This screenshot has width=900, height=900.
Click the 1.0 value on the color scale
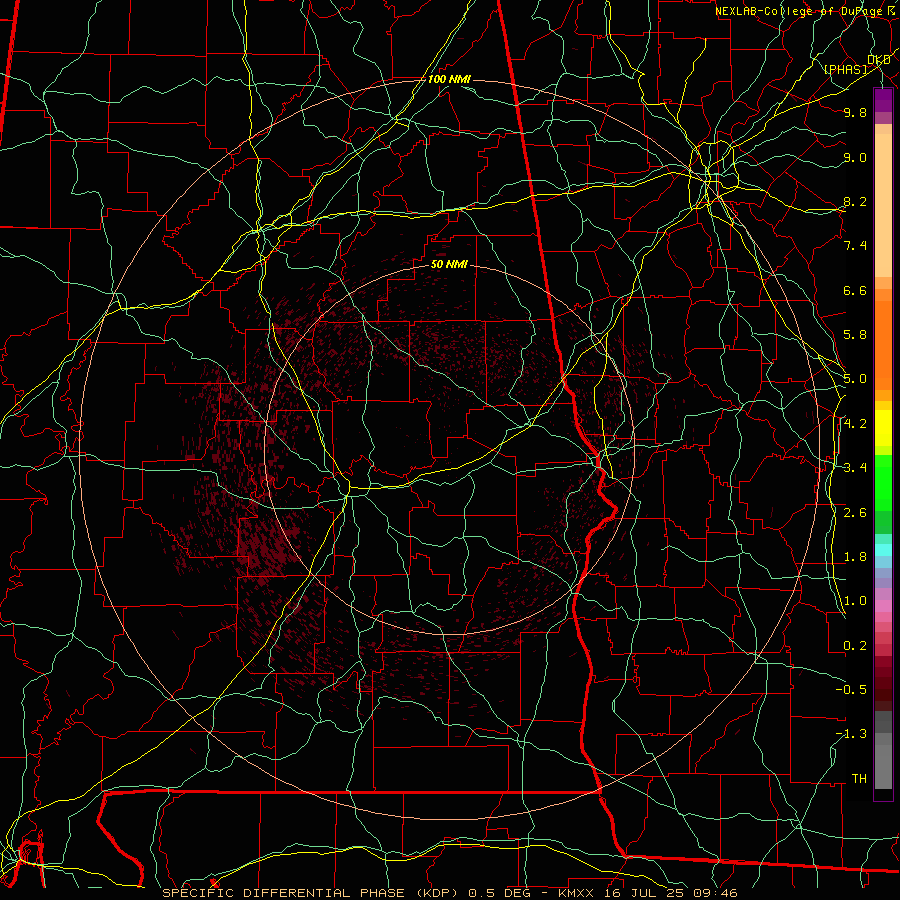(x=855, y=601)
